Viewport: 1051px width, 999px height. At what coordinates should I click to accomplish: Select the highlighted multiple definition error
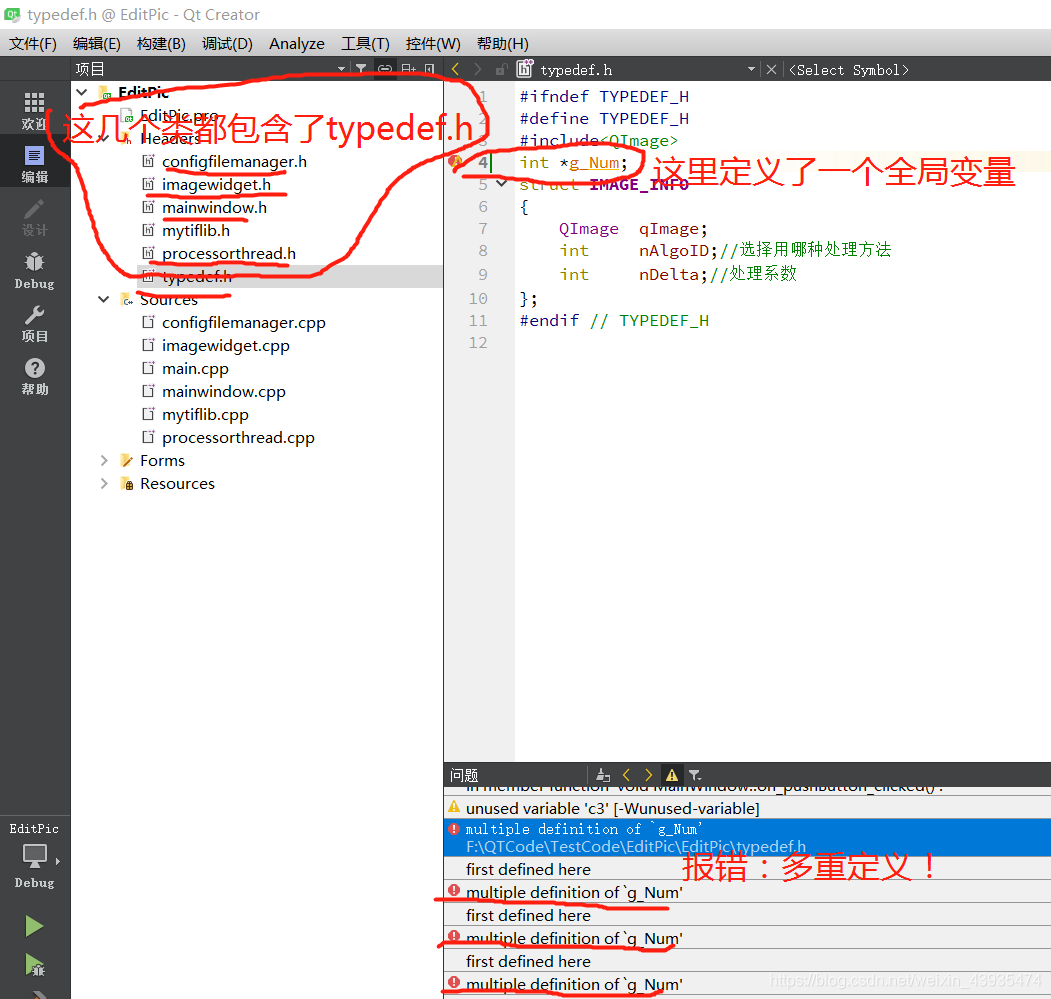coord(747,837)
